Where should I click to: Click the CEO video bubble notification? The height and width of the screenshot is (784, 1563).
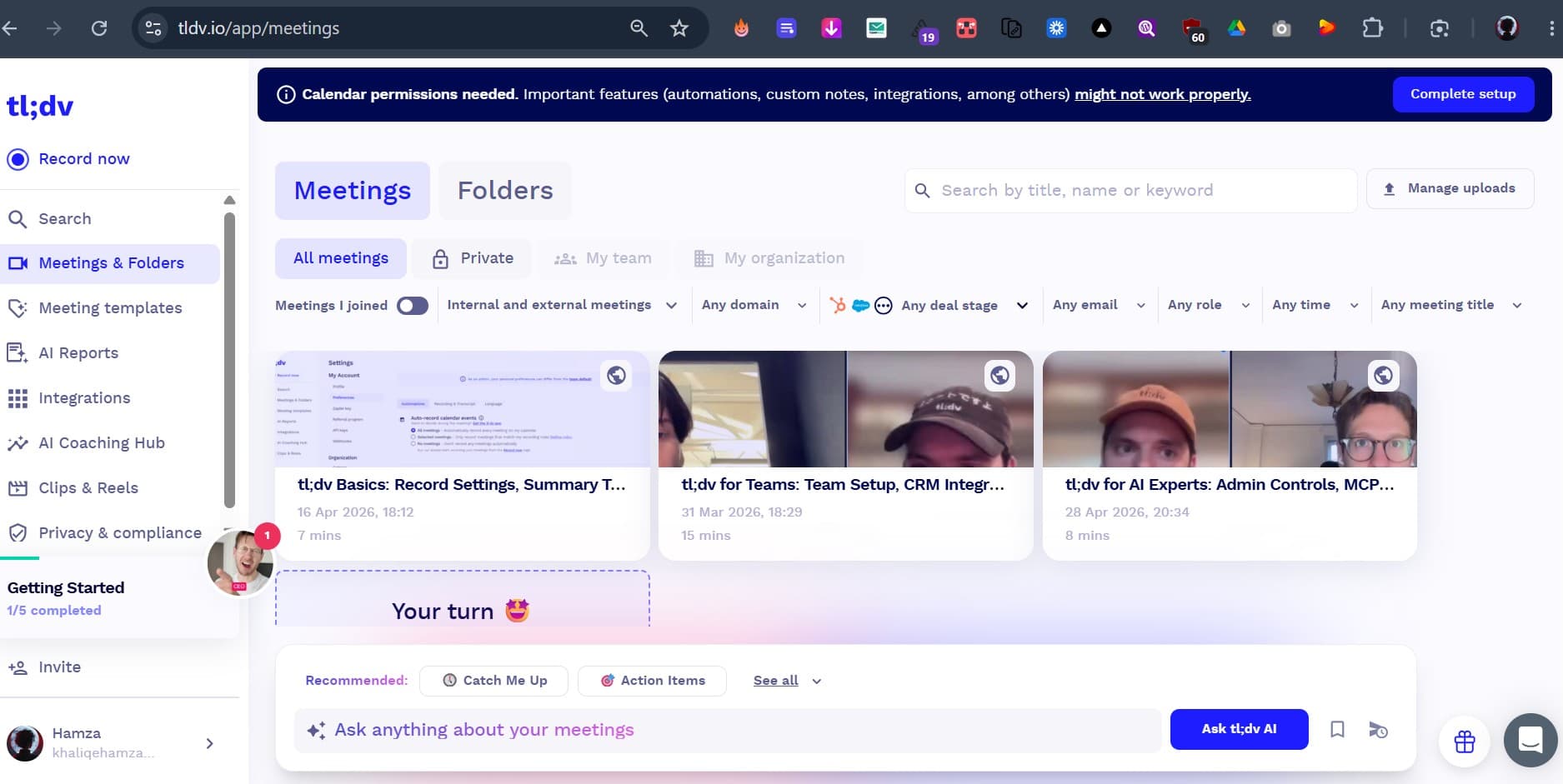[241, 562]
